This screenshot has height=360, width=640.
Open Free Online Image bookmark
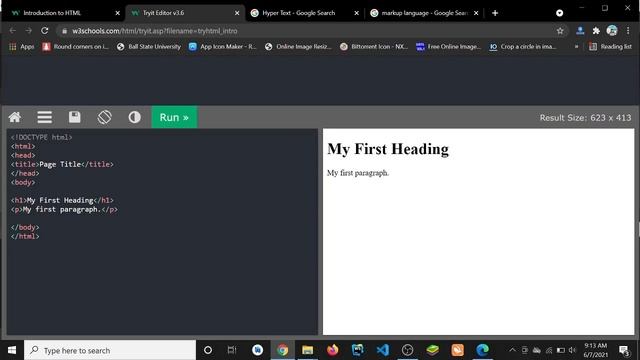pos(448,47)
